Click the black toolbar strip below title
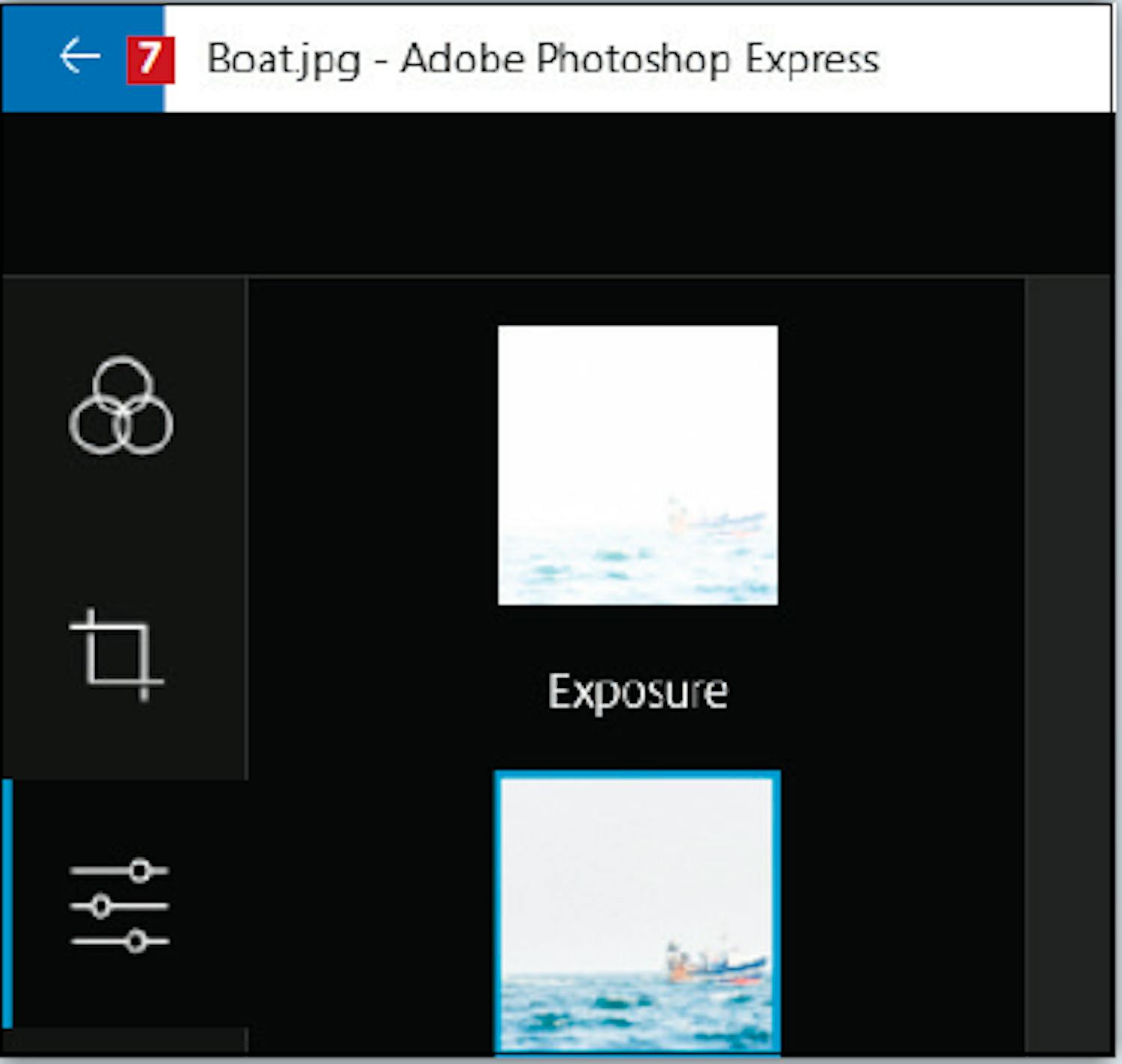The height and width of the screenshot is (1064, 1122). point(557,193)
